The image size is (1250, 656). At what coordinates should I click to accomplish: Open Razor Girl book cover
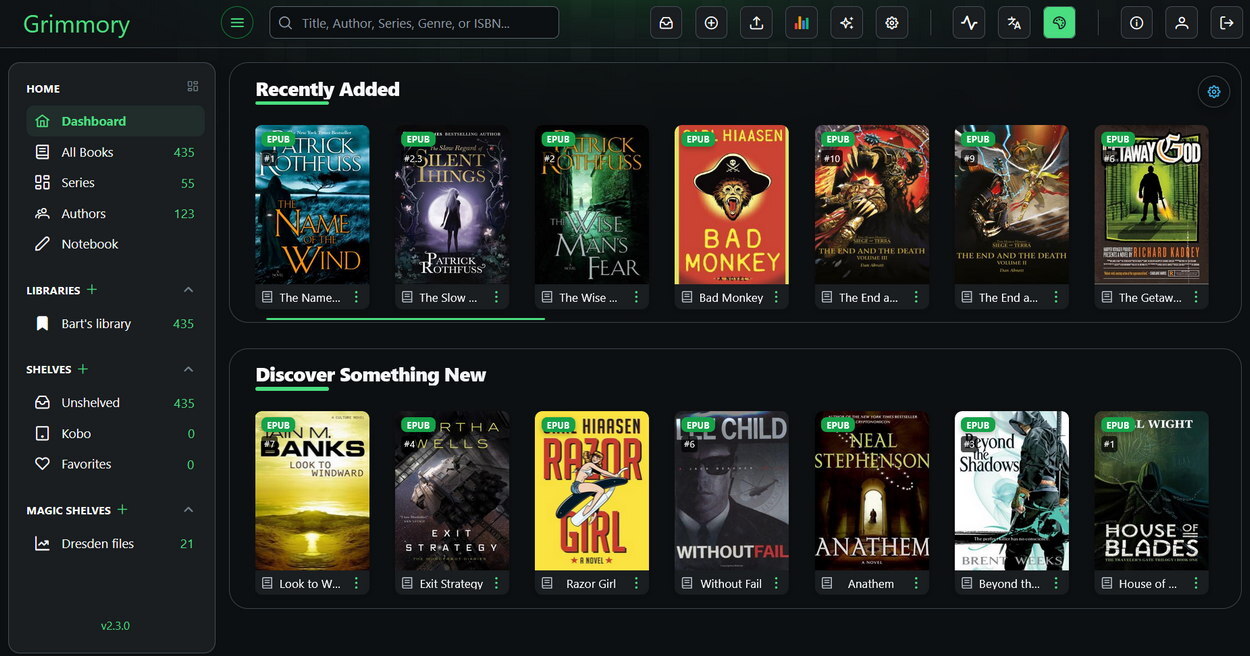click(592, 491)
